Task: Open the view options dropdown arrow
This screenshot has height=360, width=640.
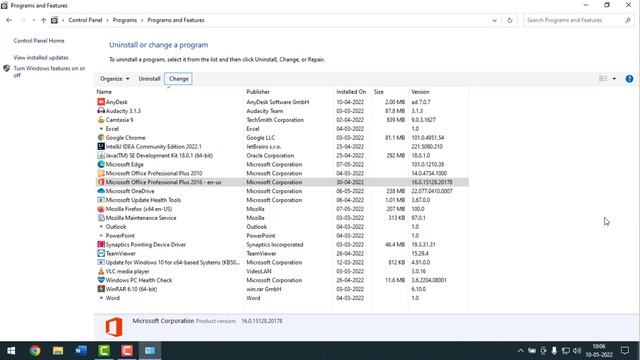Action: tap(614, 79)
